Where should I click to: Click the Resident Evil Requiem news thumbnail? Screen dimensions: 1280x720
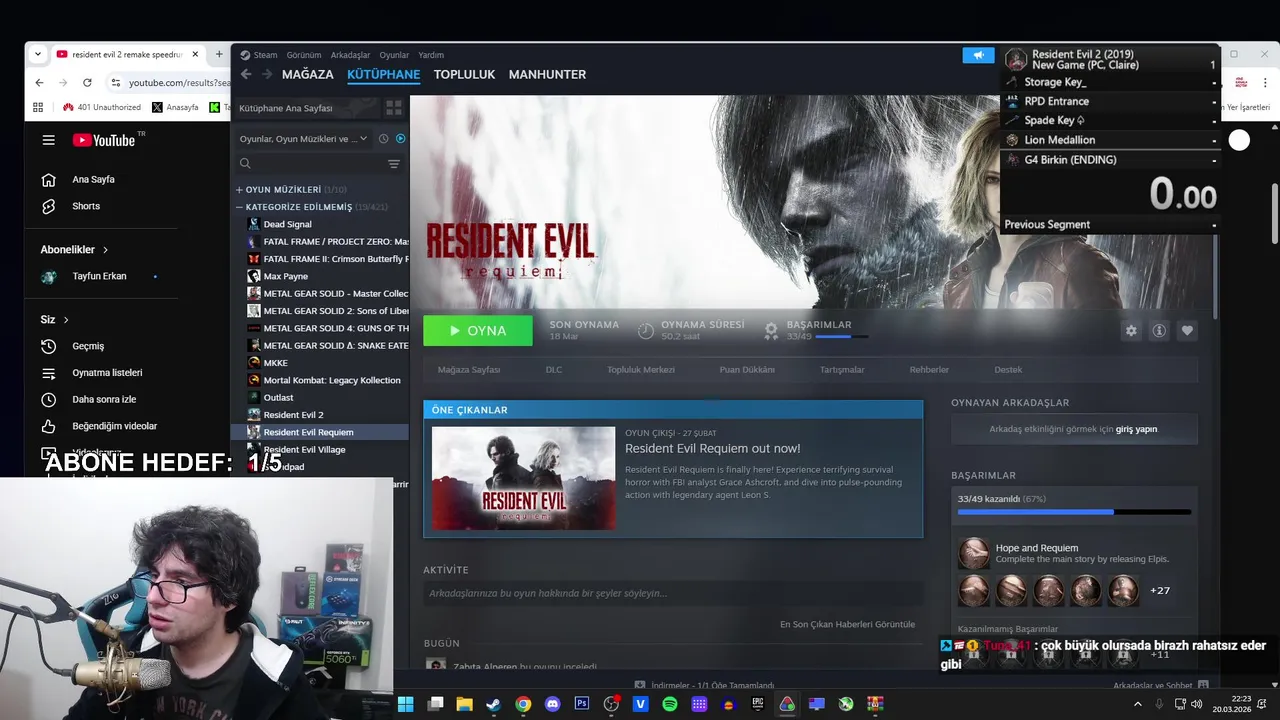pos(524,478)
